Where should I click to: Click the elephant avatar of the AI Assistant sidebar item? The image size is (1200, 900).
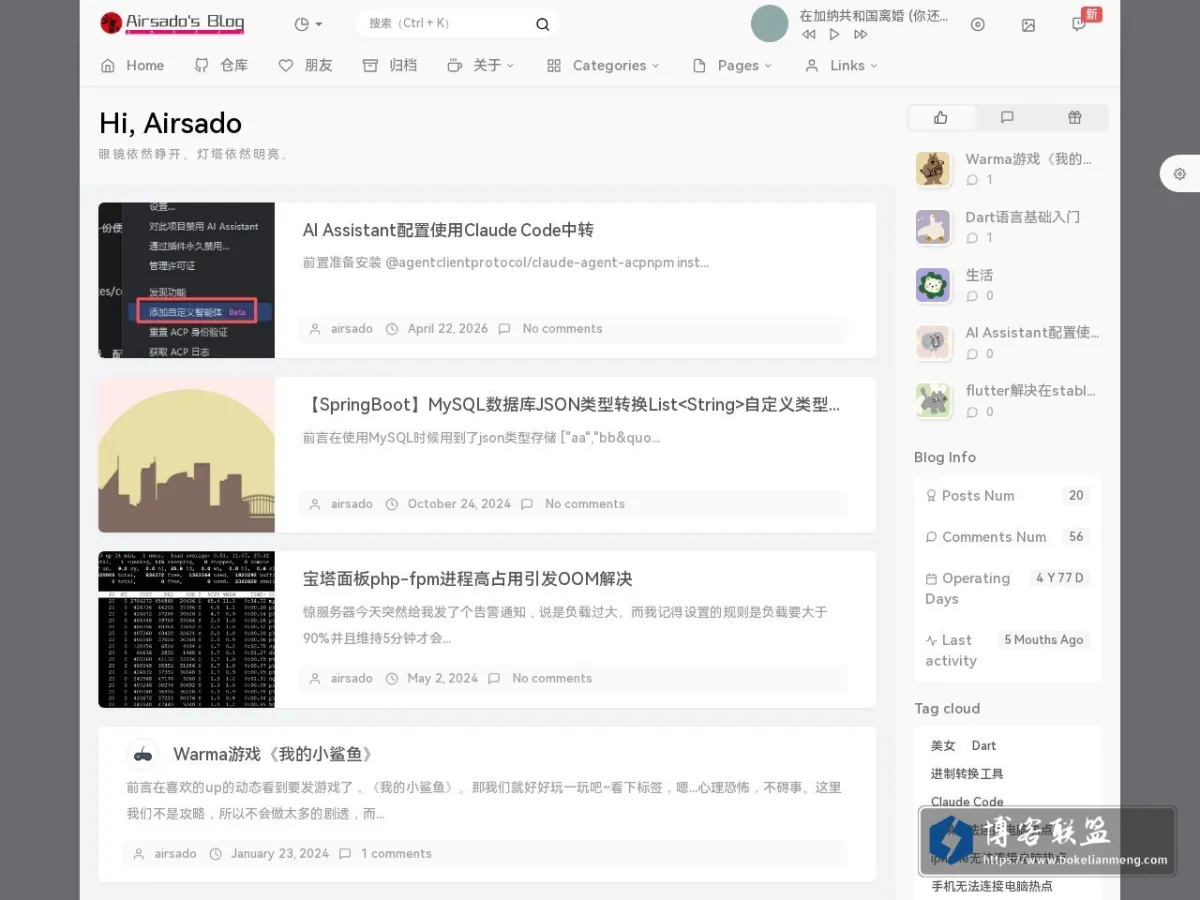(933, 343)
